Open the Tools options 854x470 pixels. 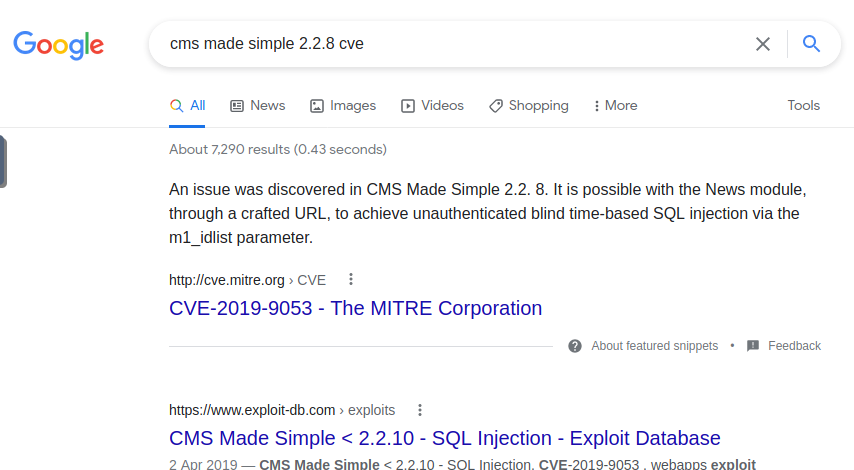click(x=803, y=105)
